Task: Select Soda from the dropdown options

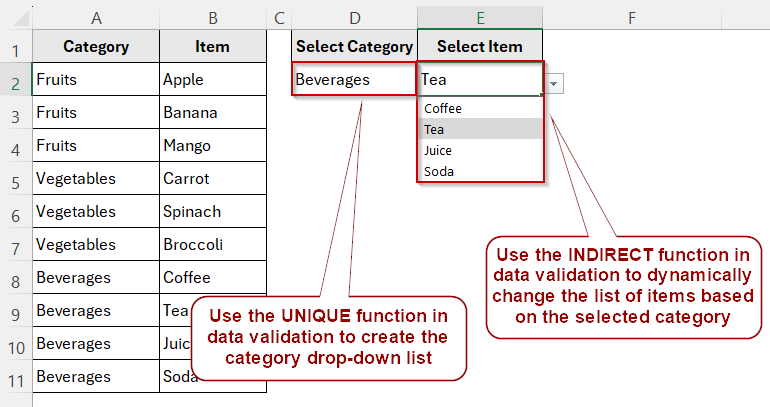Action: (480, 171)
